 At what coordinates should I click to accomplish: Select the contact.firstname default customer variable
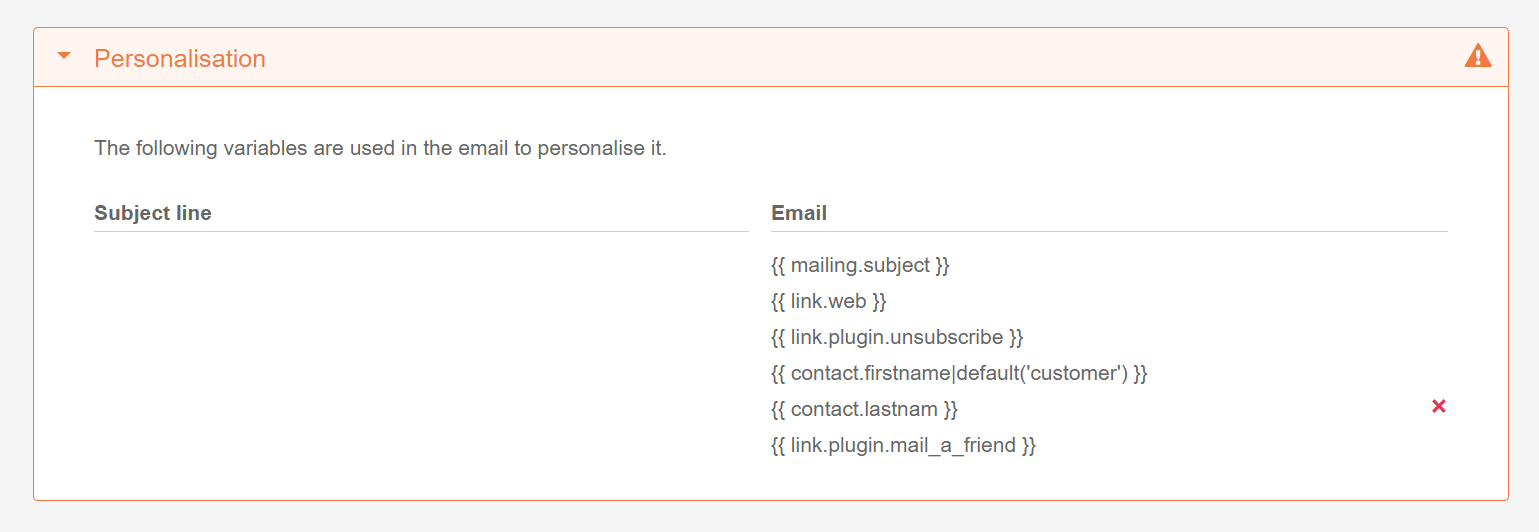pos(959,373)
